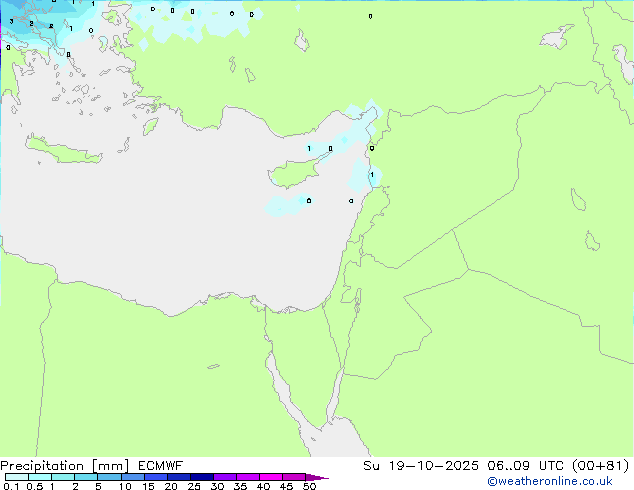
Task: Select the 20 mm legend color swatch
Action: 178,477
